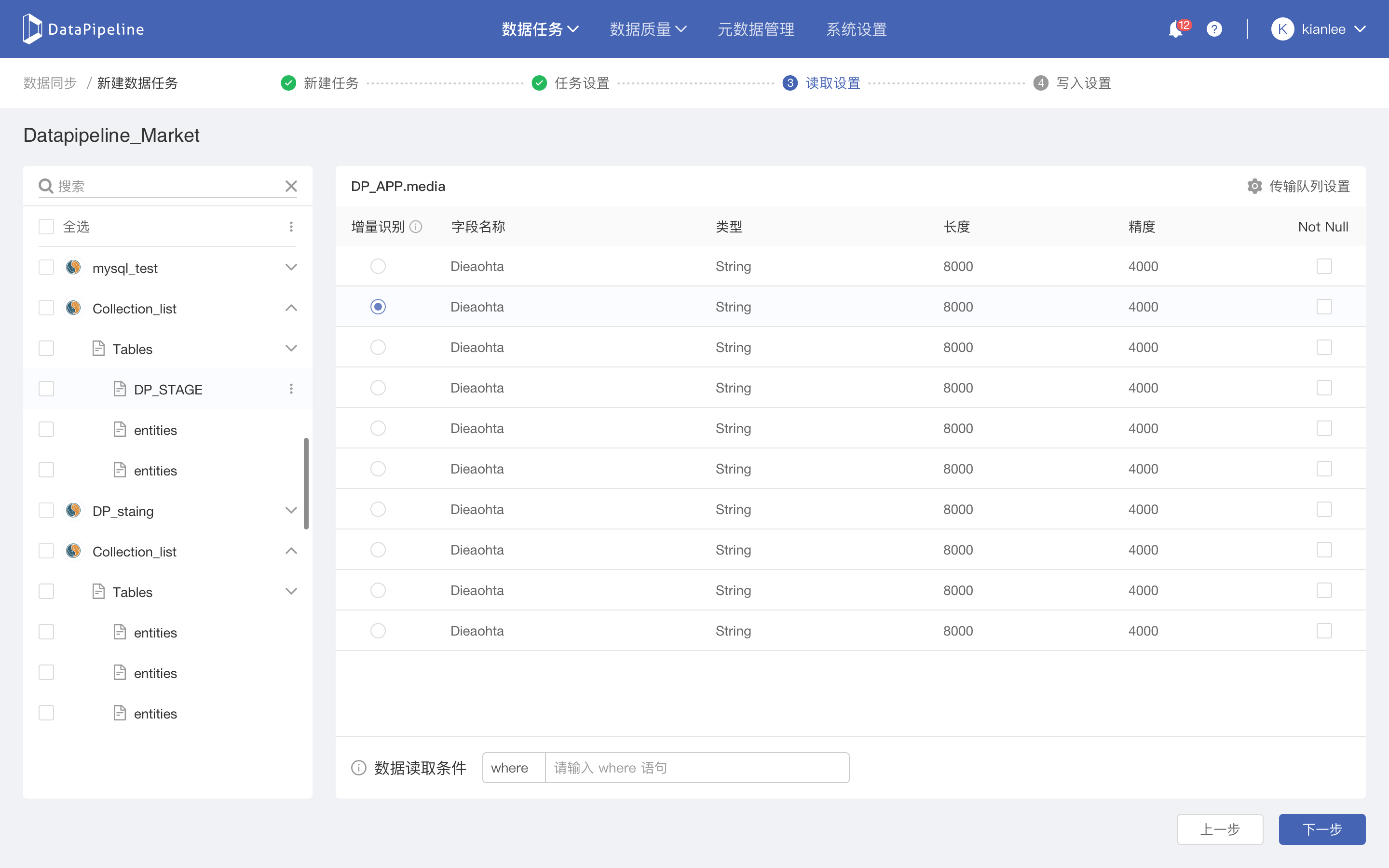
Task: Select the first row's incremental radio button
Action: pos(378,266)
